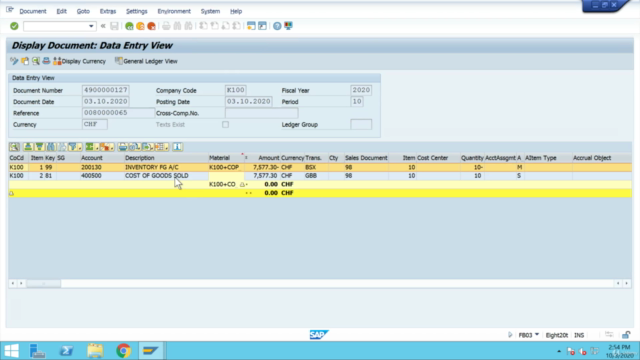Screen dimensions: 640x360
Task: Click the Sales Document column header
Action: click(366, 158)
